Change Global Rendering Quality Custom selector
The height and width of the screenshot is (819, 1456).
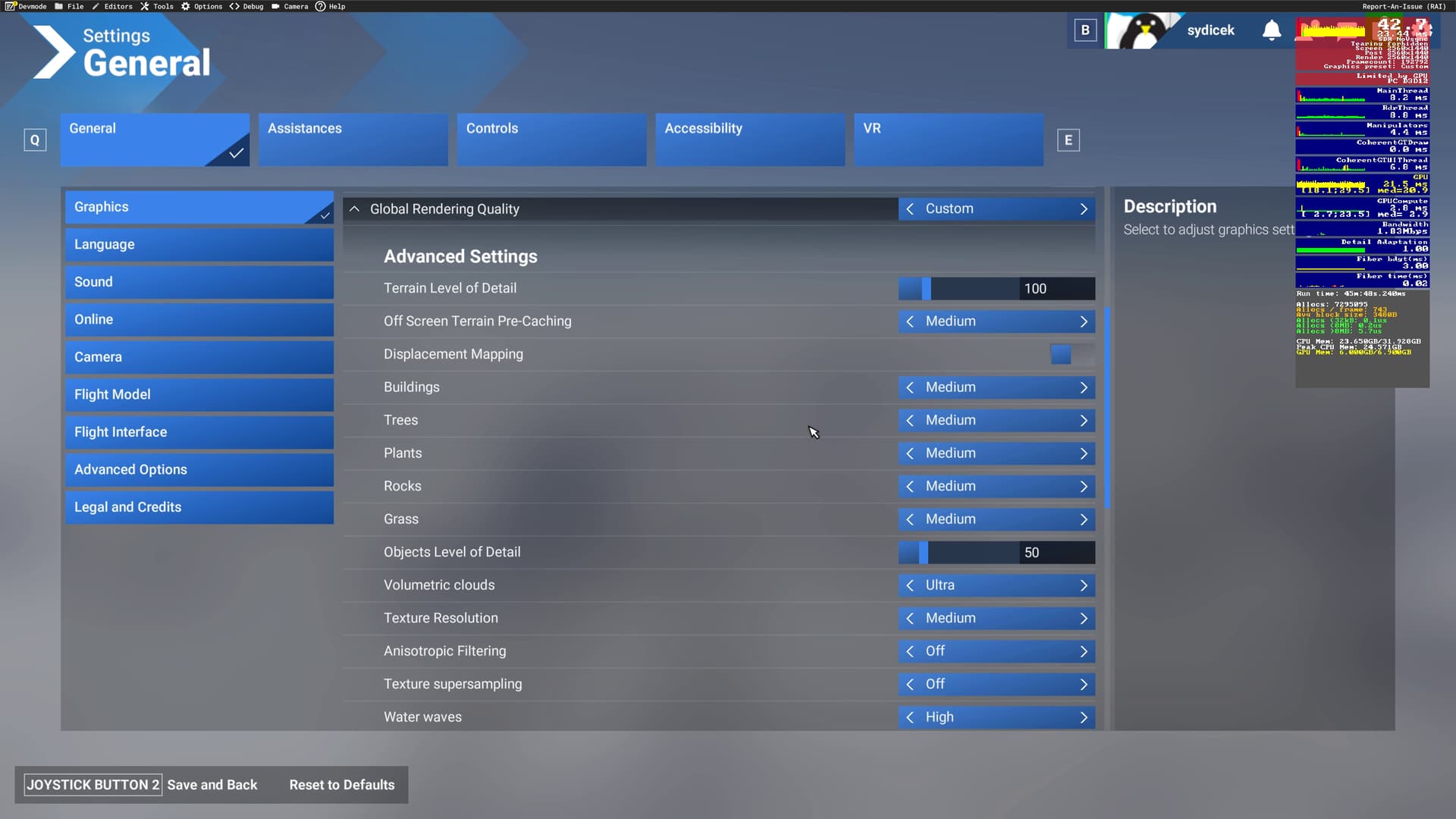click(996, 209)
